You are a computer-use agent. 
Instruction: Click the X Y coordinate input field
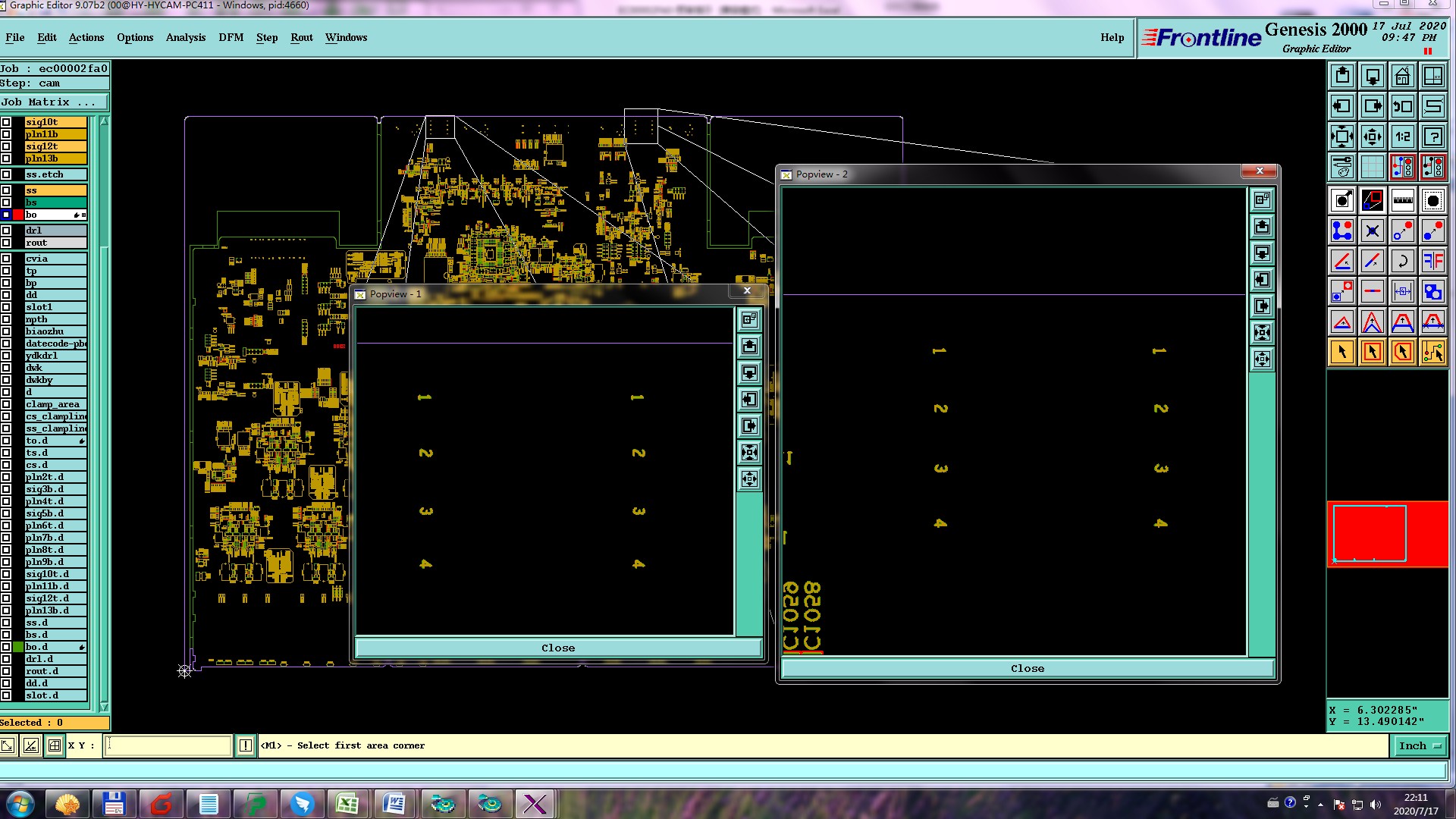click(168, 745)
